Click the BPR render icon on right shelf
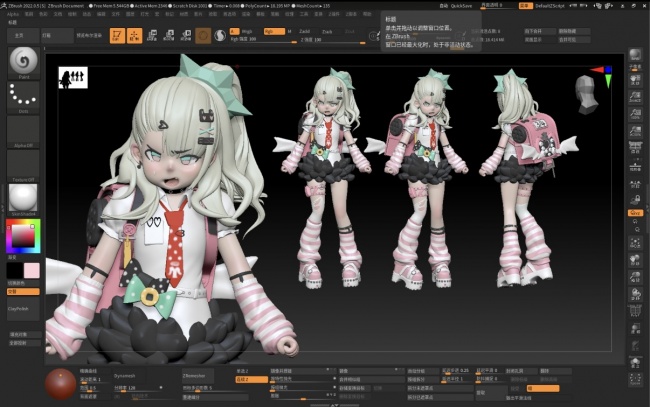 pyautogui.click(x=635, y=56)
